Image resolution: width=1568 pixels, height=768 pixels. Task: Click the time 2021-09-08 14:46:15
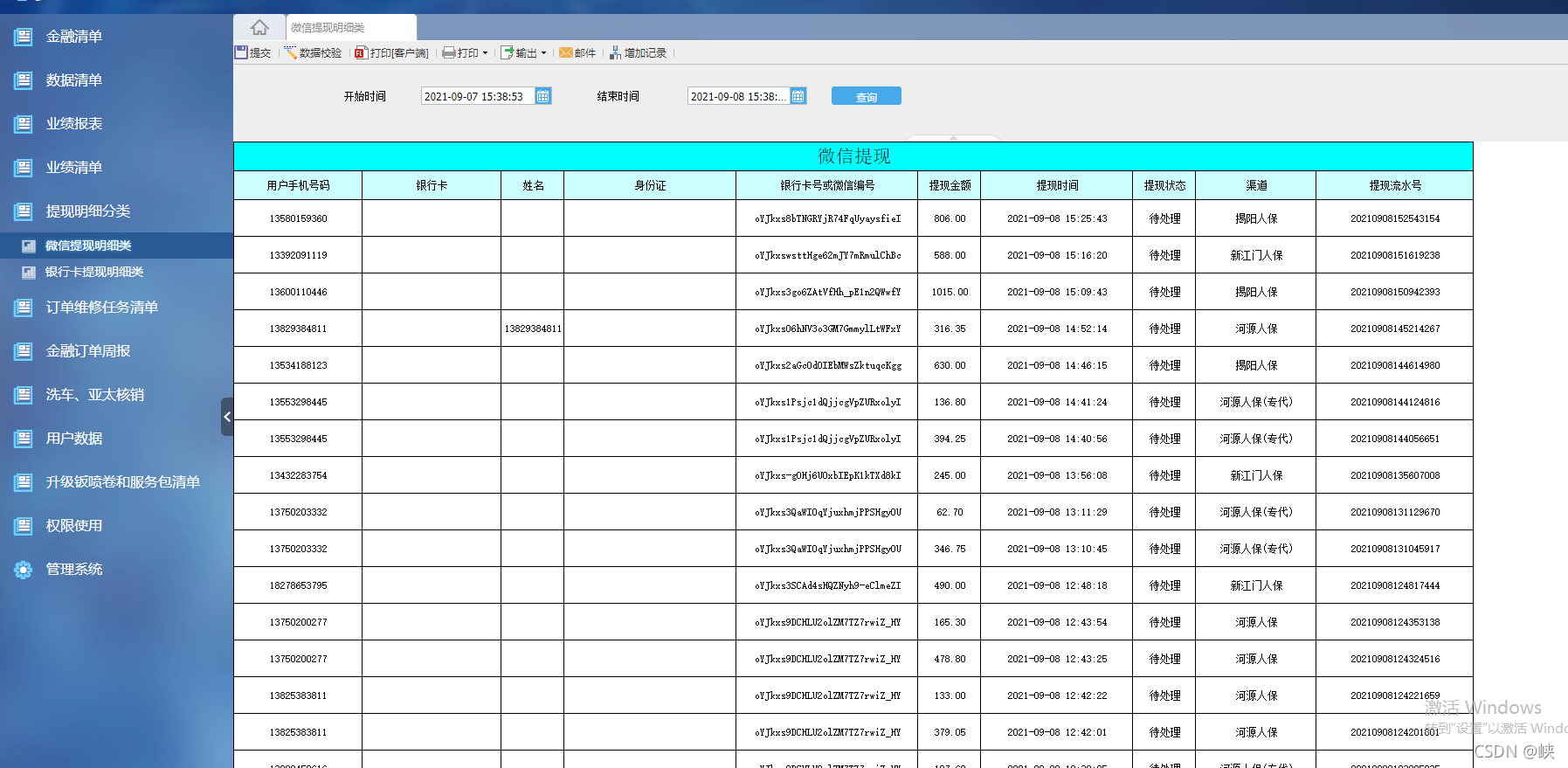[1057, 365]
